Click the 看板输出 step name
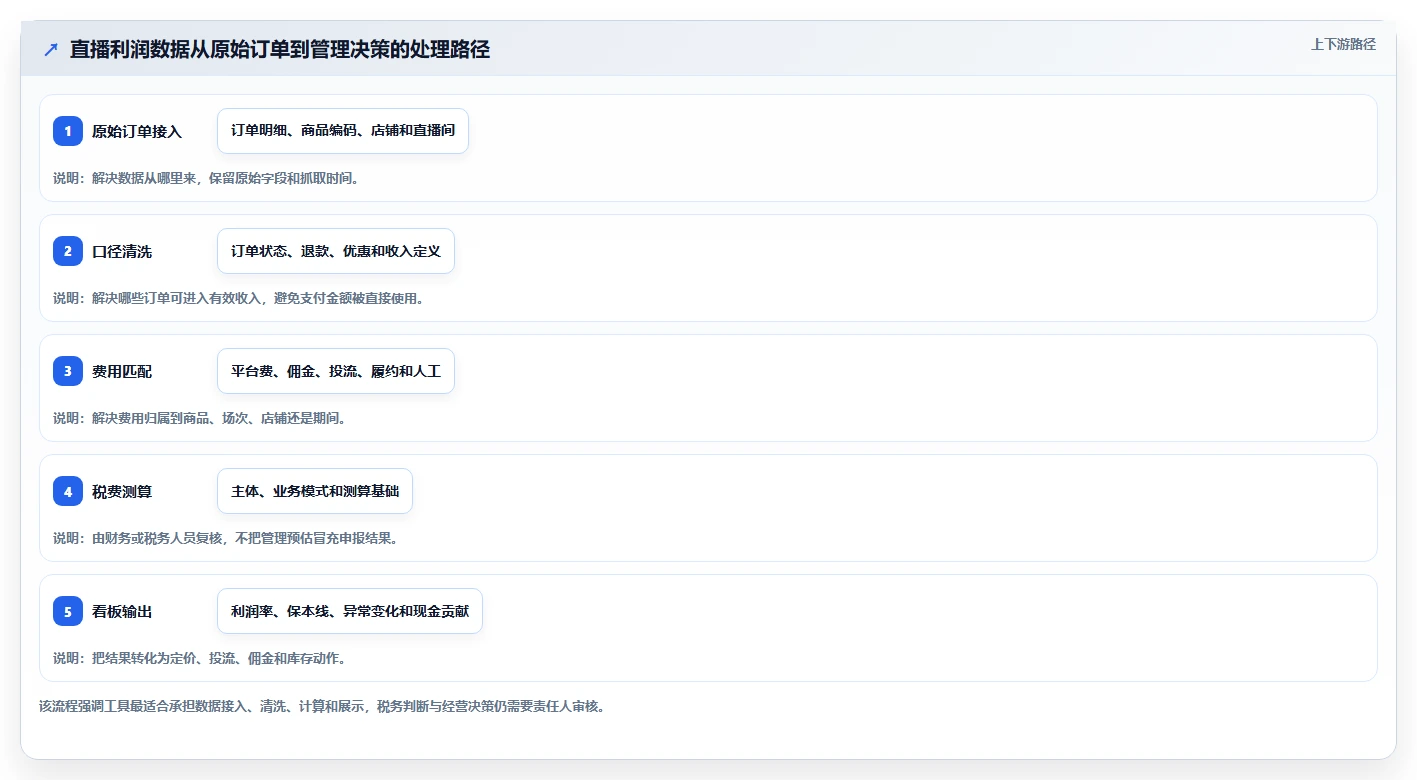The height and width of the screenshot is (780, 1417). coord(122,611)
